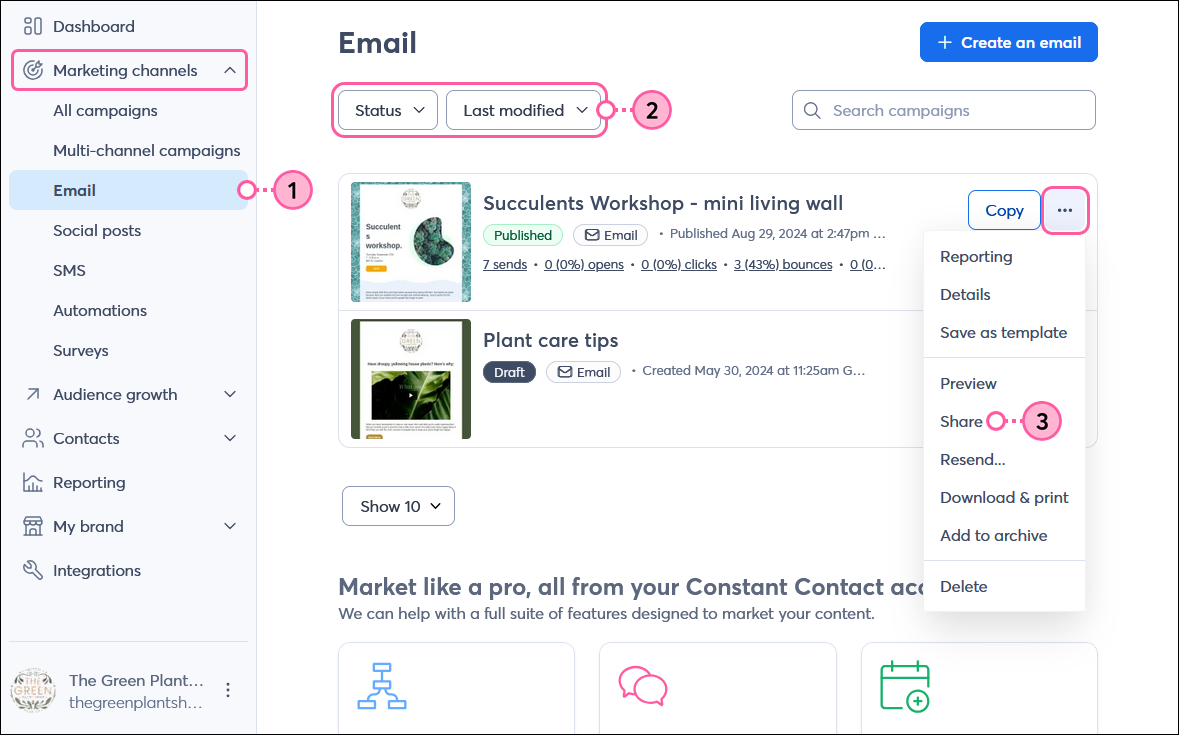Click the blue flowchart automation icon
The height and width of the screenshot is (735, 1179).
[x=382, y=686]
